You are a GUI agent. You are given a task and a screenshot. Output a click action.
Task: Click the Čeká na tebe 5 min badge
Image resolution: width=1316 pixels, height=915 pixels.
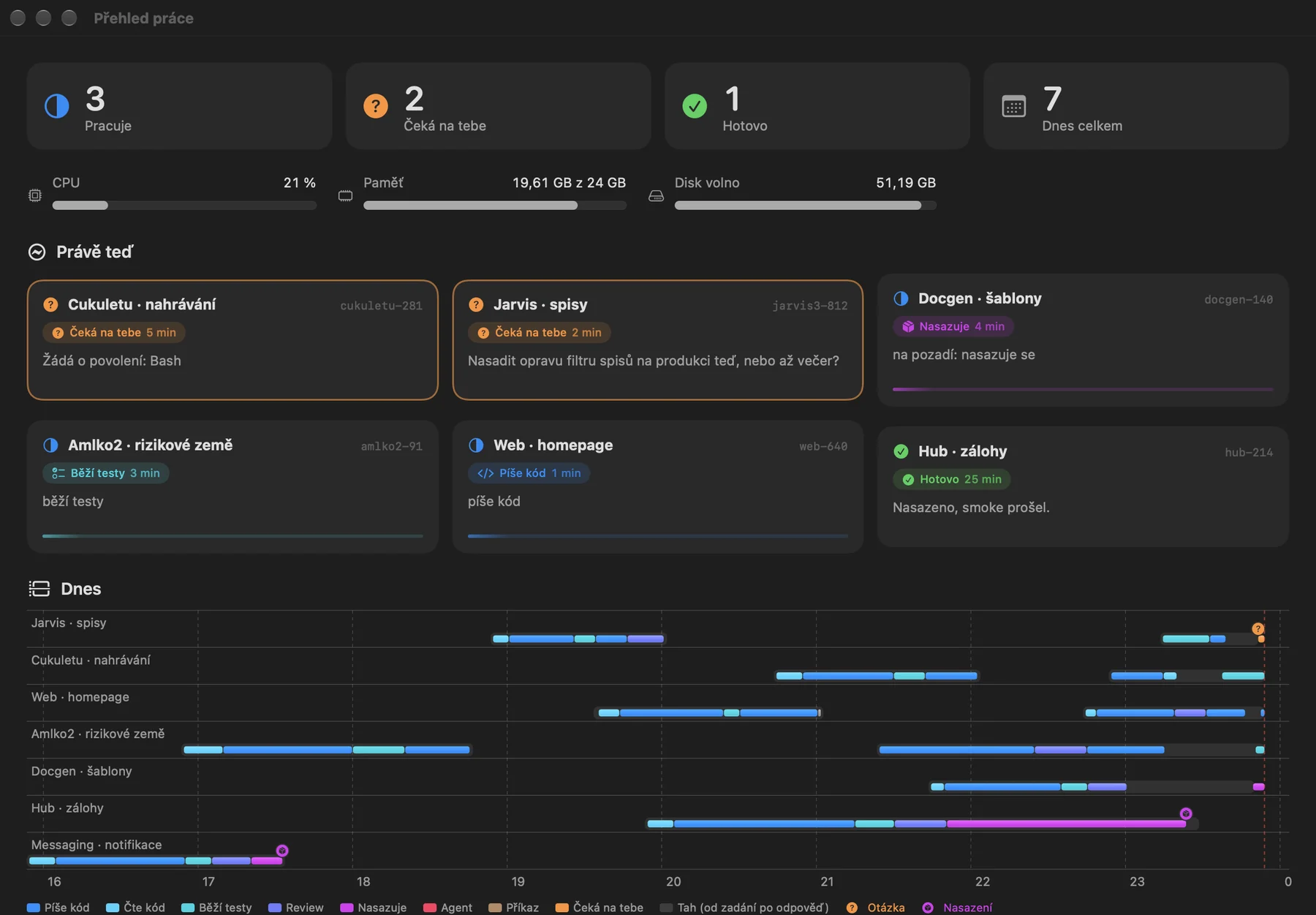[x=114, y=333]
